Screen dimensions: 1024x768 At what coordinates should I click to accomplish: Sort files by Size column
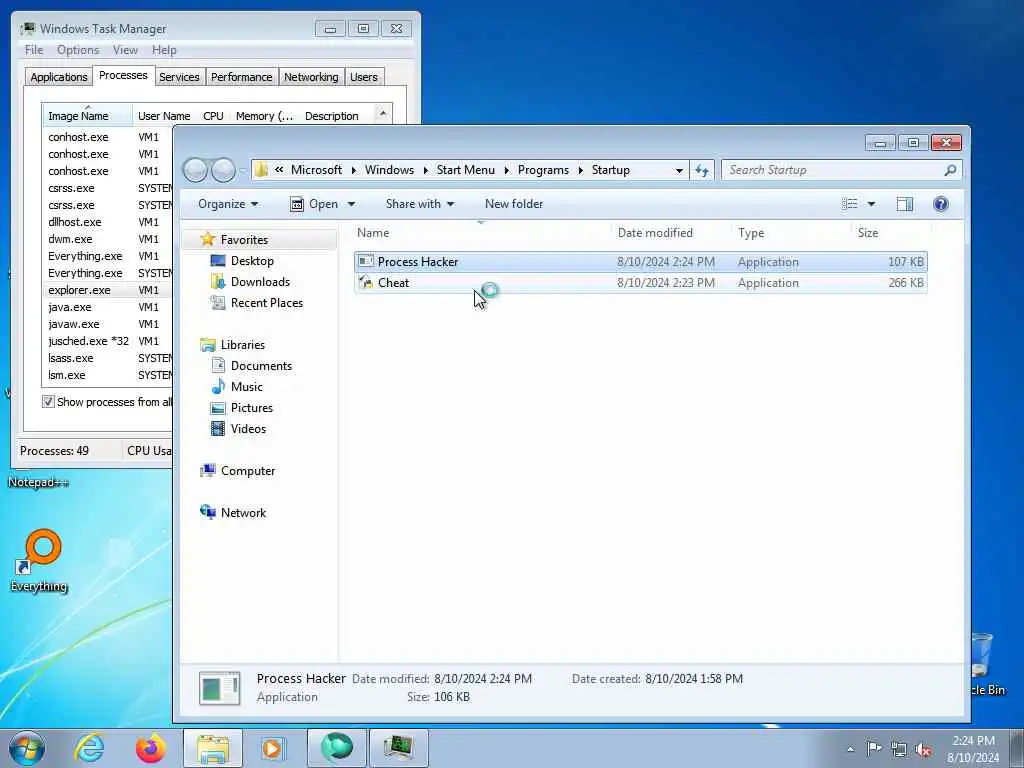[x=867, y=233]
